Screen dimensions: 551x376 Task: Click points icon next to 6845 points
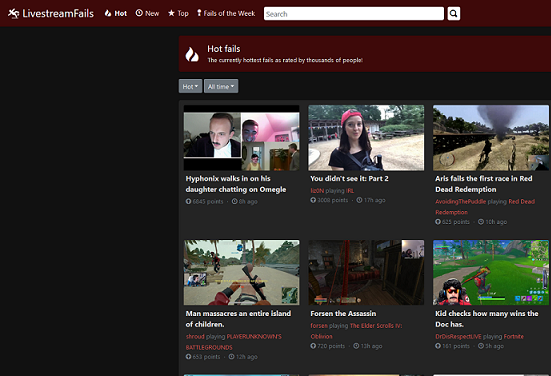click(188, 201)
